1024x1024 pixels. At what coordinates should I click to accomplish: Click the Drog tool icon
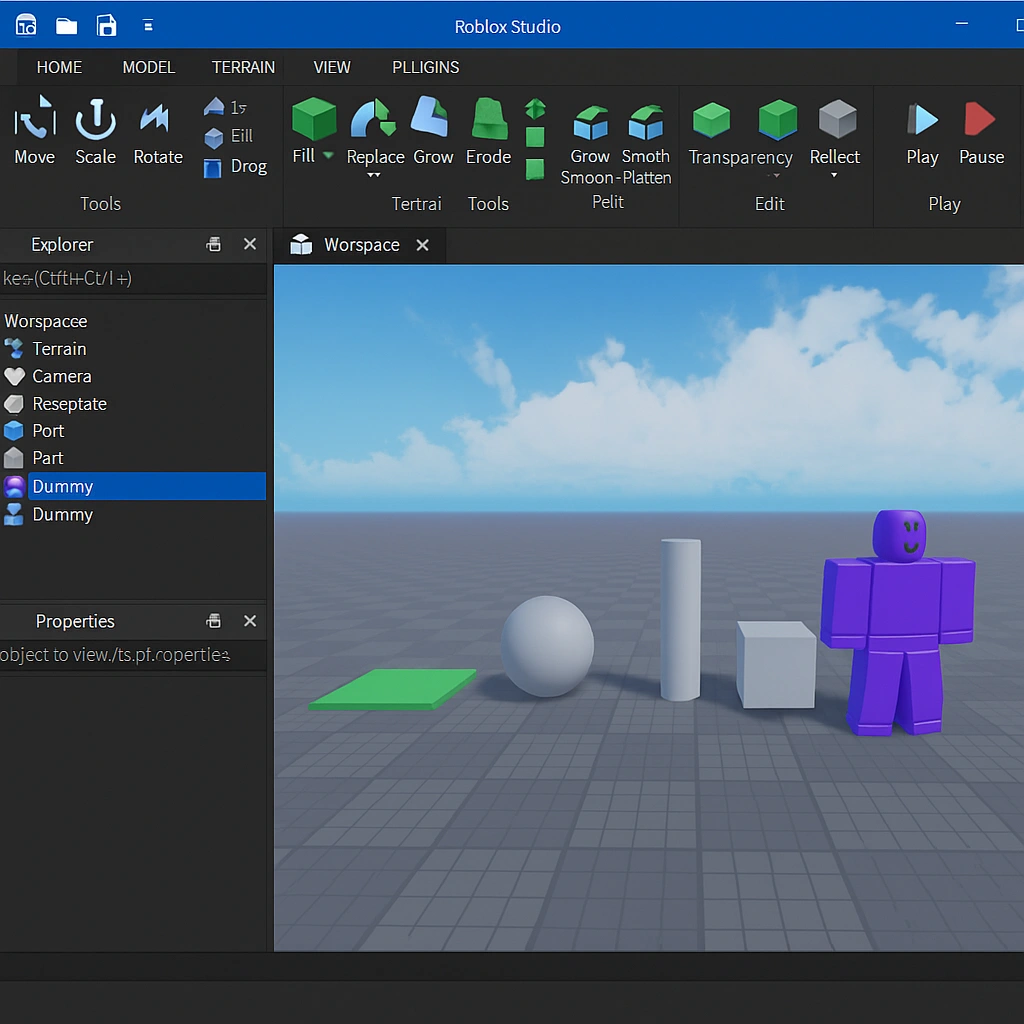pyautogui.click(x=212, y=168)
